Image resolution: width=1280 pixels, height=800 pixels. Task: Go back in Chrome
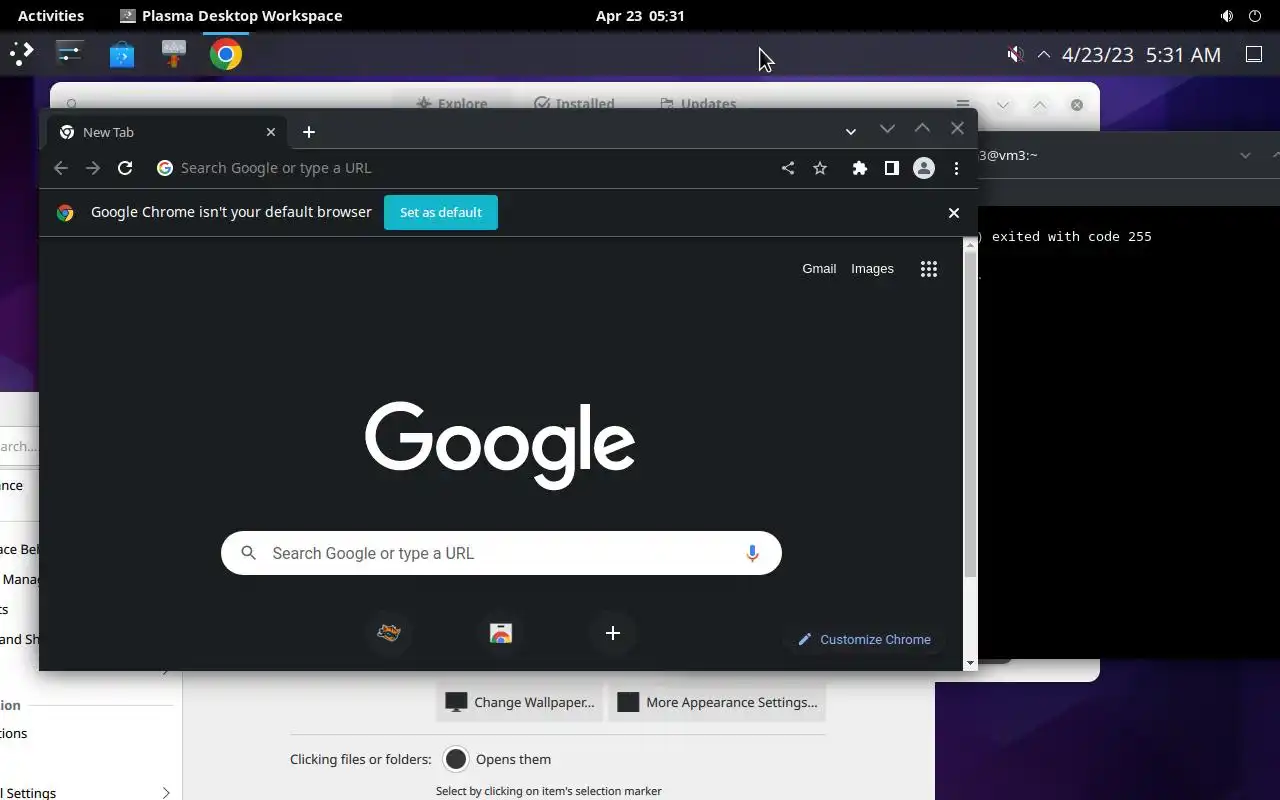pyautogui.click(x=61, y=168)
